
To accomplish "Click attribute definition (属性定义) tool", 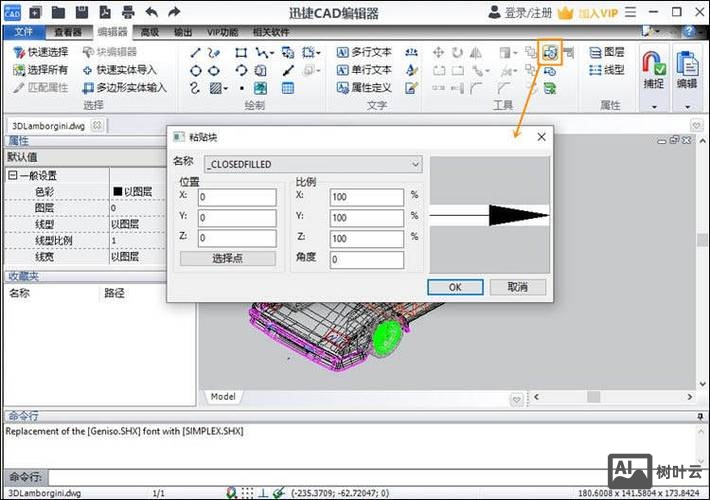I will coord(363,88).
